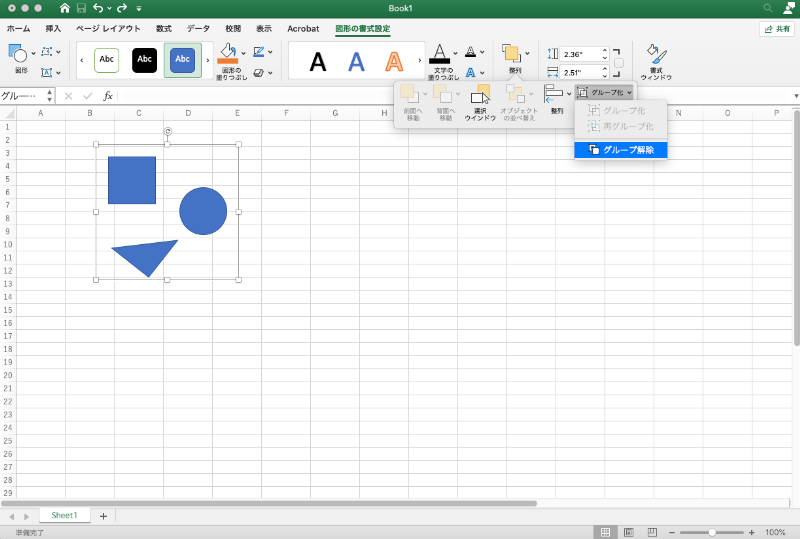Expand the text fill dropdown arrow
Viewport: 800px width, 539px height.
(455, 53)
